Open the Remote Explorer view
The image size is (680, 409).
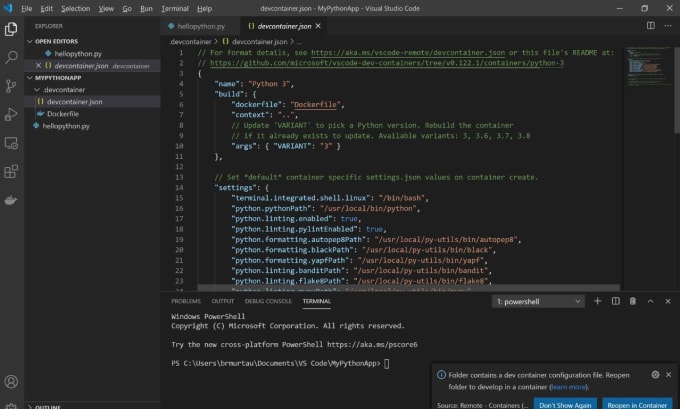point(11,143)
